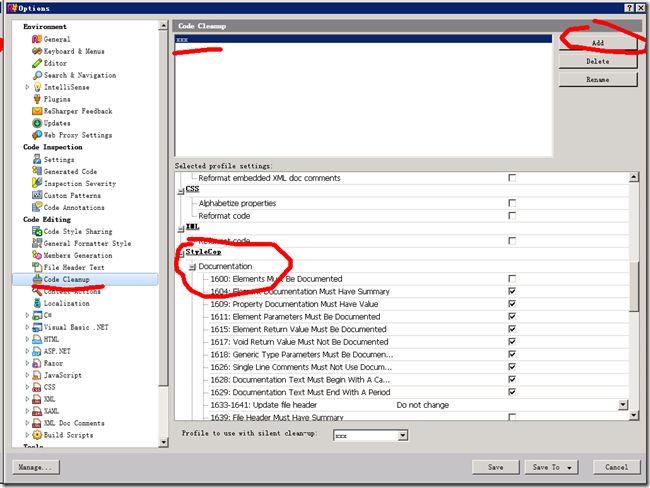Select Code Style Sharing in the tree

[77, 231]
